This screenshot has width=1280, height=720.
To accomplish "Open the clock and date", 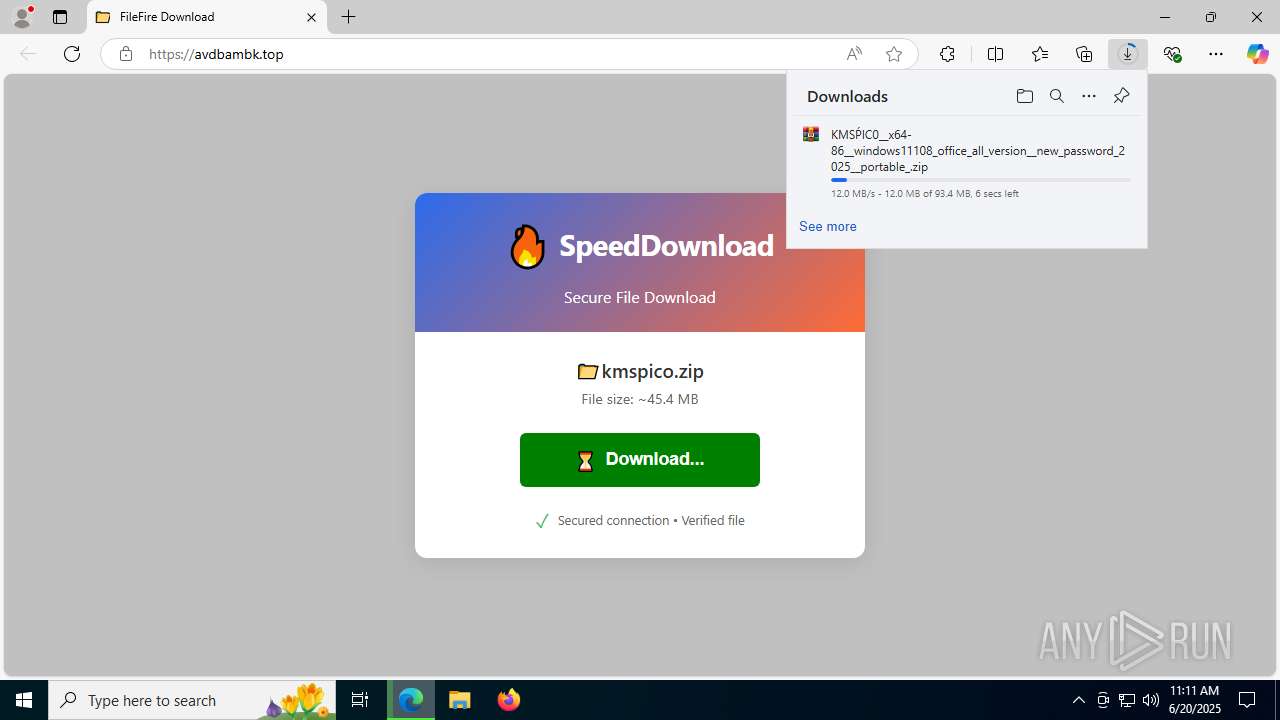I will point(1194,700).
